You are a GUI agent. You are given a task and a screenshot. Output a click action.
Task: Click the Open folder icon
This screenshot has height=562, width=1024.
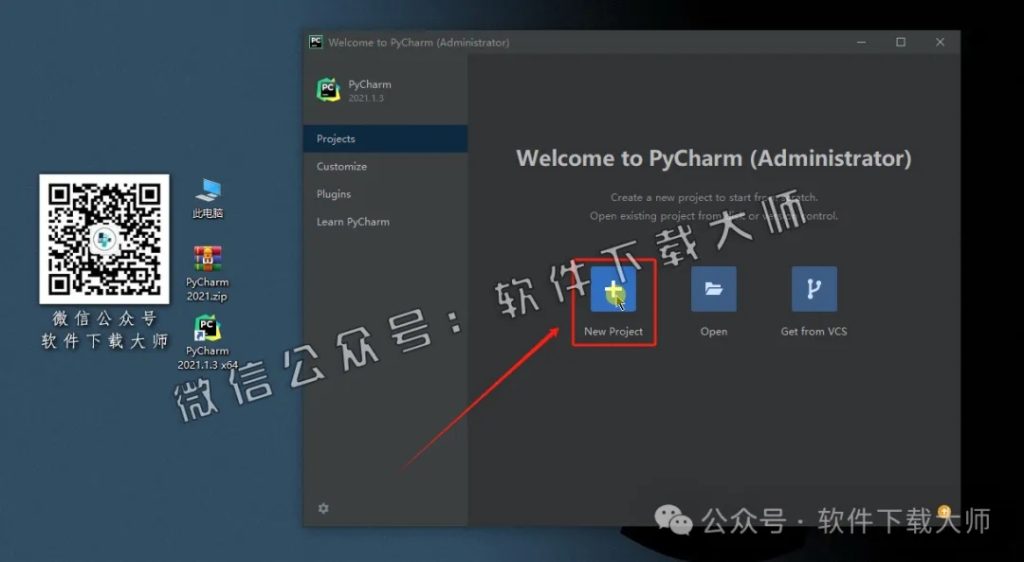713,289
